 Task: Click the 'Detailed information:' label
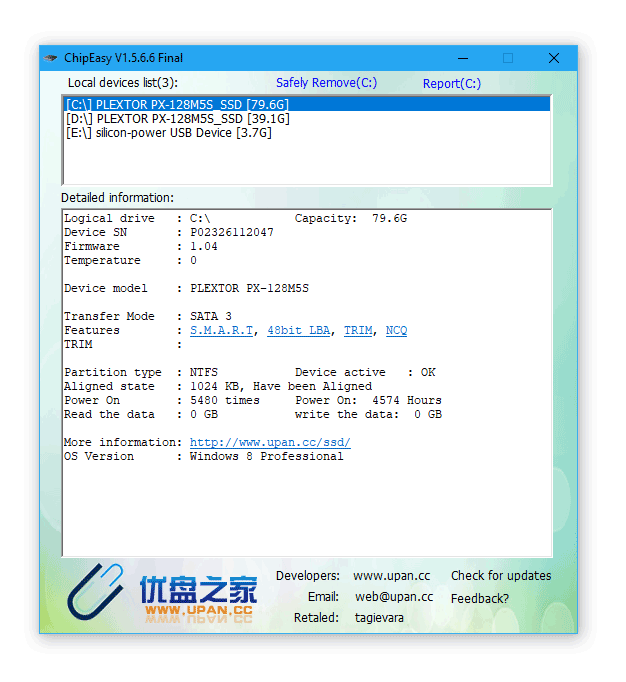pos(117,197)
